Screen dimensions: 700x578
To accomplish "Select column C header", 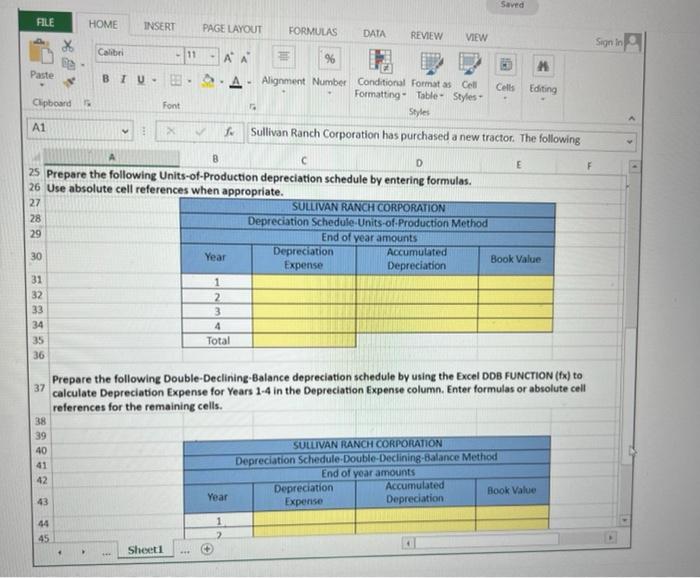I will coord(304,161).
